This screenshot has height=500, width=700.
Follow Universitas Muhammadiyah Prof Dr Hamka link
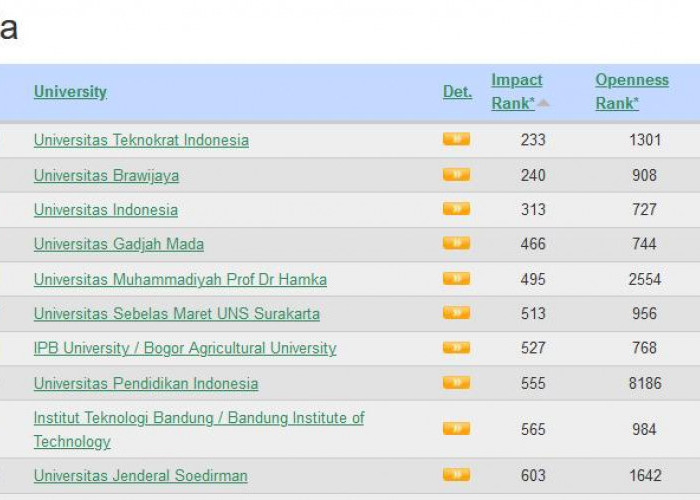(x=180, y=279)
